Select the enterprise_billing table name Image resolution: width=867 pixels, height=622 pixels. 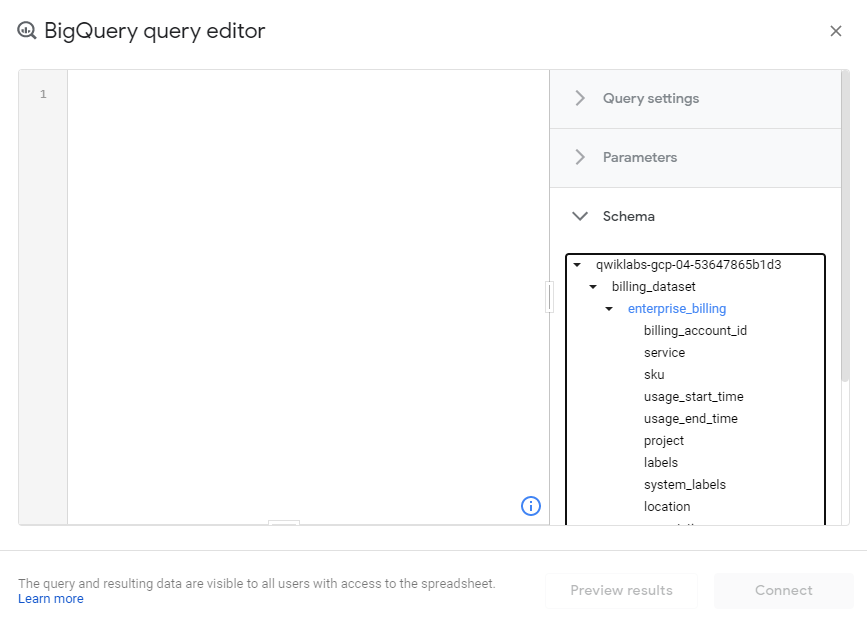tap(677, 309)
